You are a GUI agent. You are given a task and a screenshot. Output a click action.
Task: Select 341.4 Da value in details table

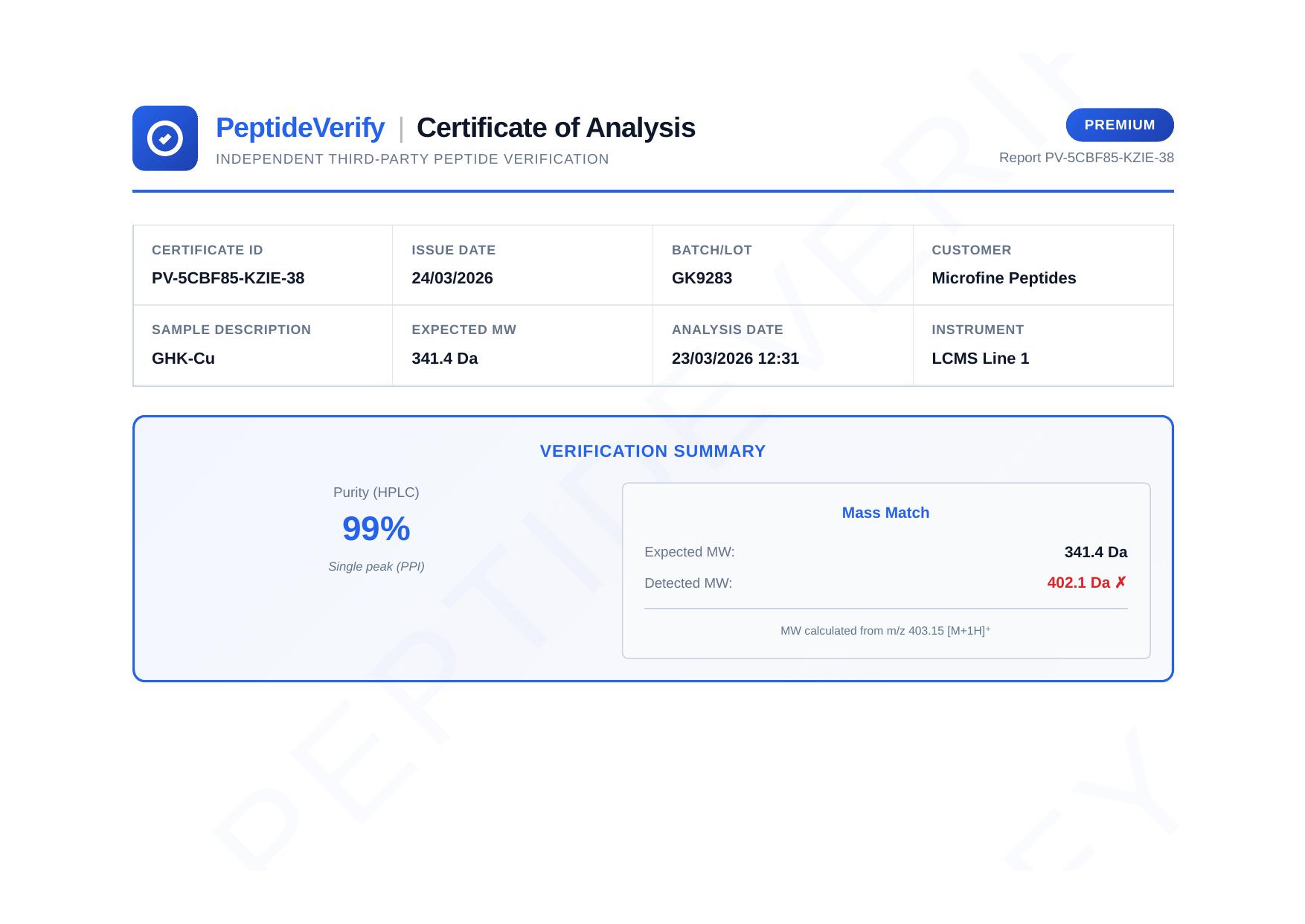point(445,359)
